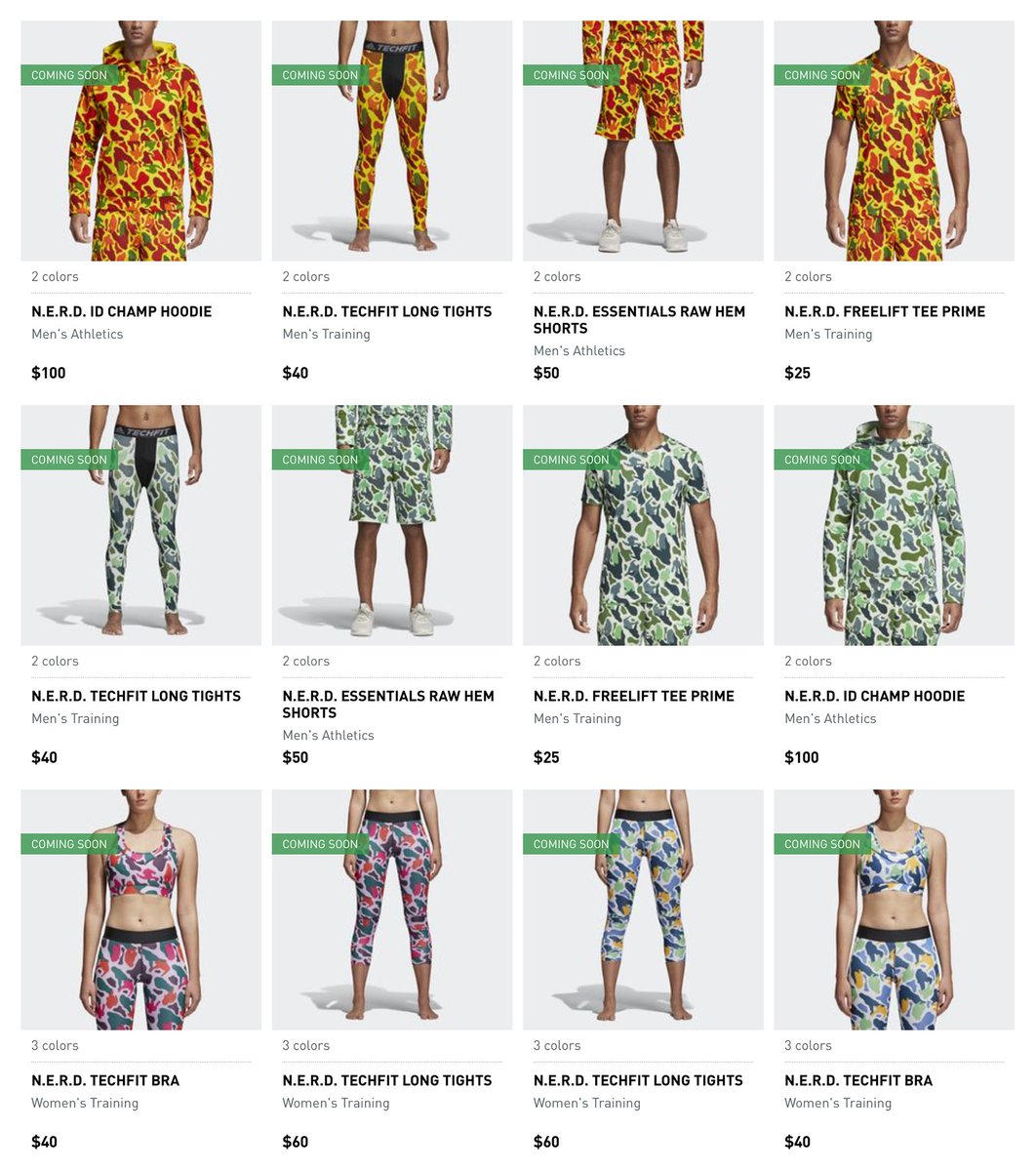
Task: Open the green camo men's Techfit tights image
Action: pos(140,525)
